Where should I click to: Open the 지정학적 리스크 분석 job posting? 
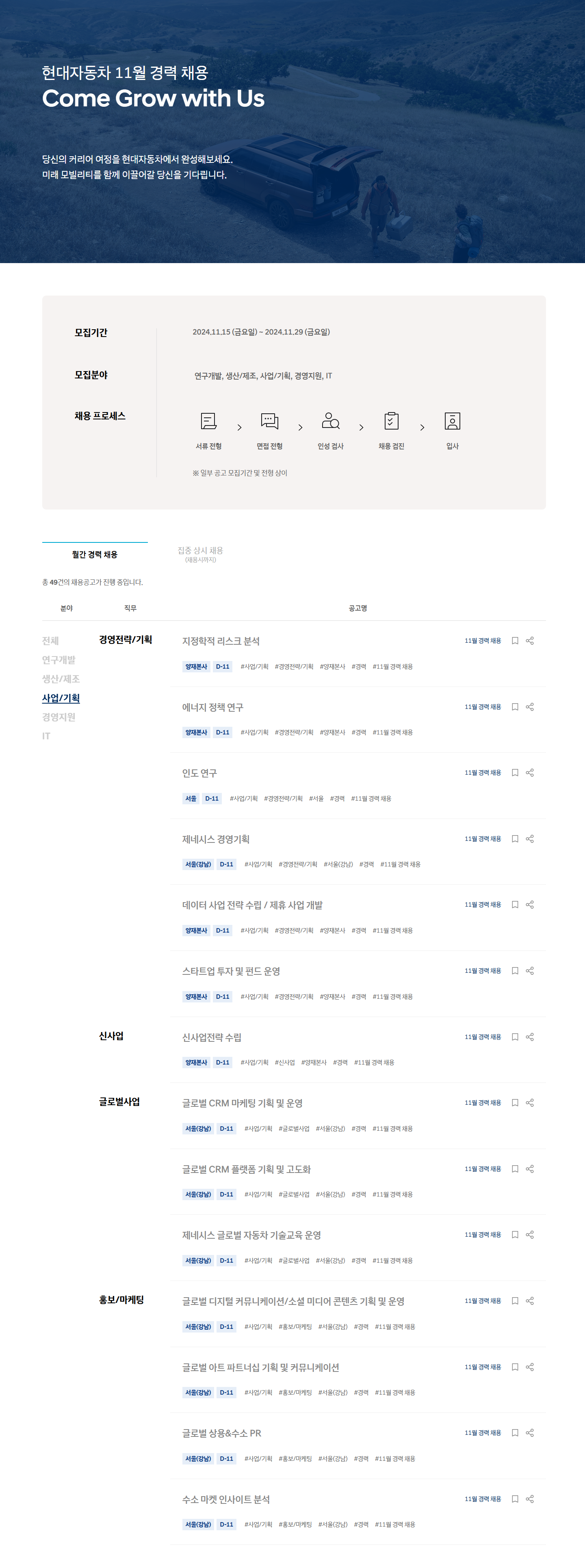tap(221, 641)
